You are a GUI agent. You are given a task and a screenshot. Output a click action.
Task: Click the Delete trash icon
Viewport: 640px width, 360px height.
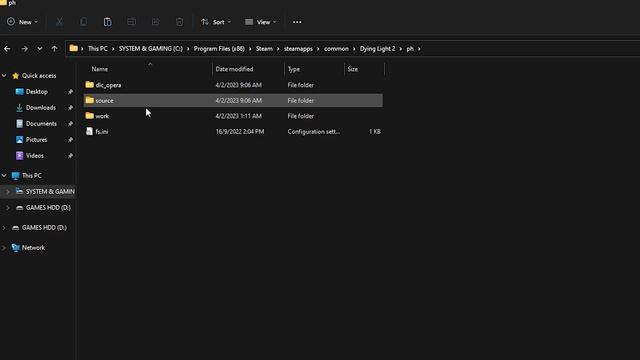click(x=180, y=22)
